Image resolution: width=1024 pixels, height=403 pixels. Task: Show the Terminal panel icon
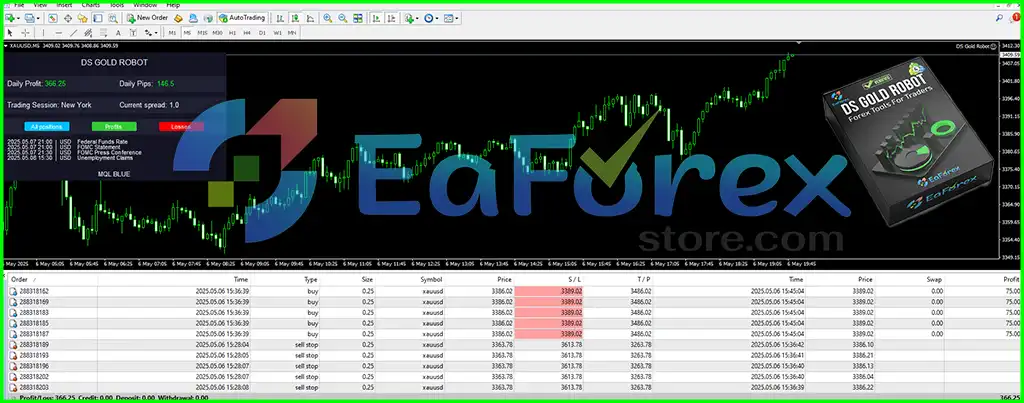[97, 18]
